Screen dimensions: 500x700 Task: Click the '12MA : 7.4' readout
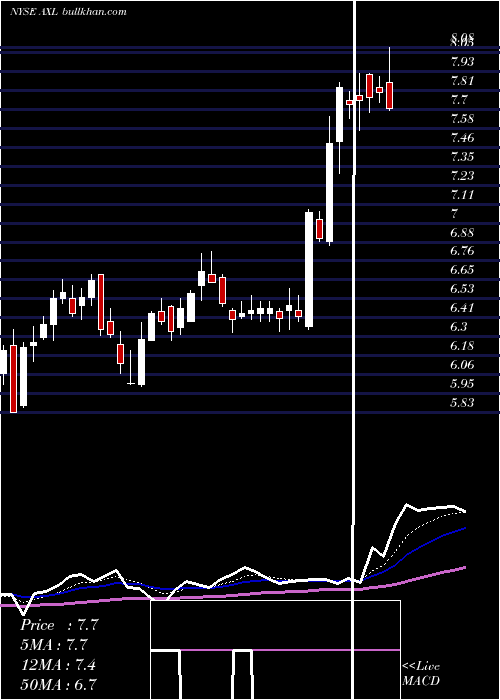point(58,665)
